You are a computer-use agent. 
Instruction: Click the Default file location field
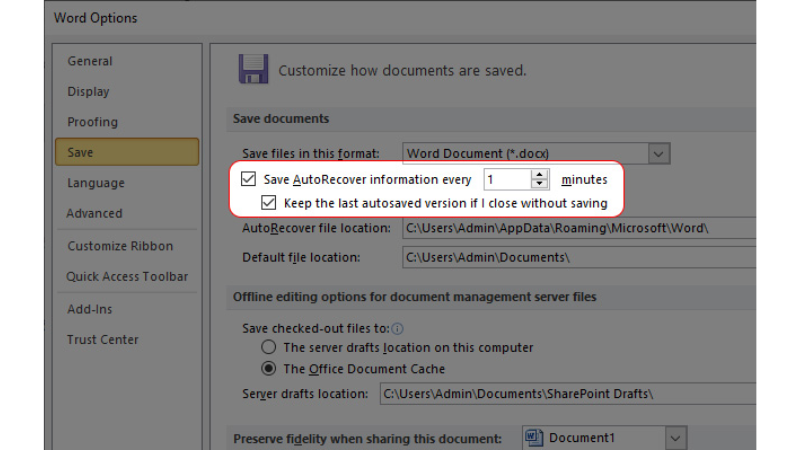click(x=579, y=257)
